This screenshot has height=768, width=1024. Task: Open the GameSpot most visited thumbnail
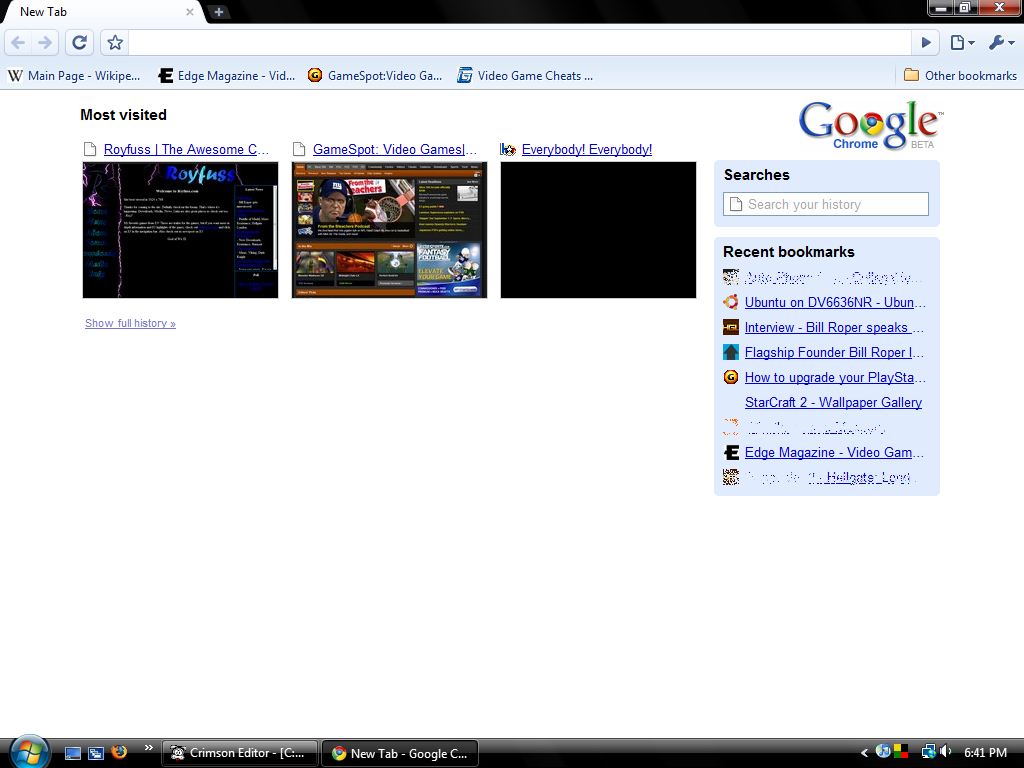pyautogui.click(x=389, y=229)
